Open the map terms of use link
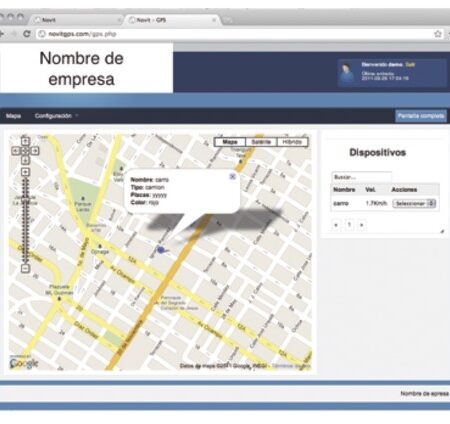 pyautogui.click(x=291, y=366)
